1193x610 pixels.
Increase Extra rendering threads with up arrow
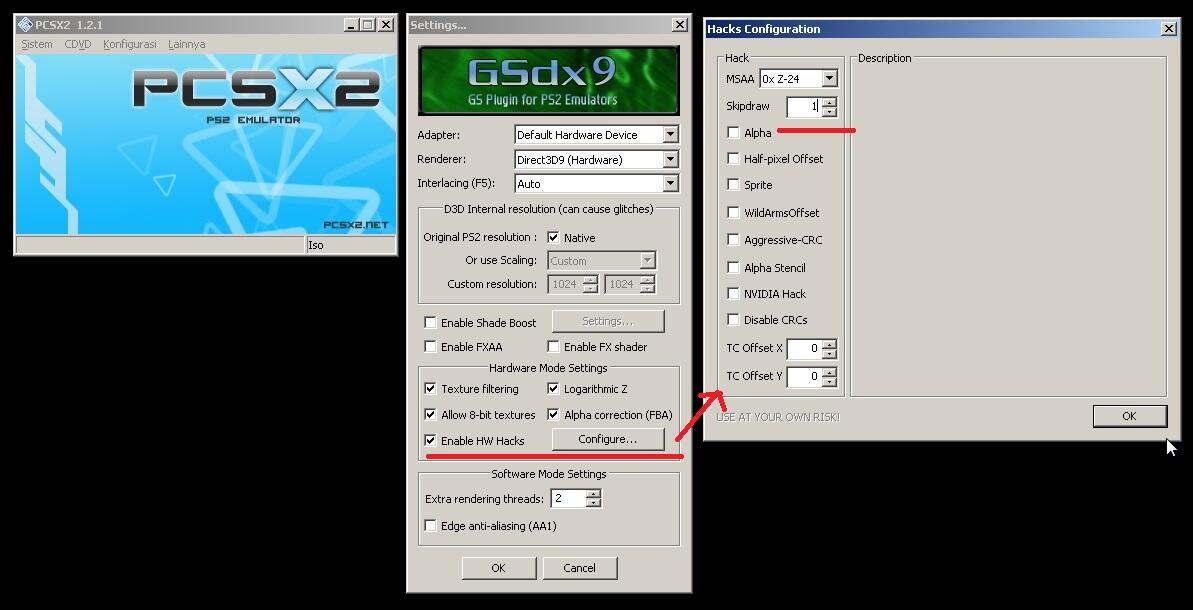pos(593,494)
